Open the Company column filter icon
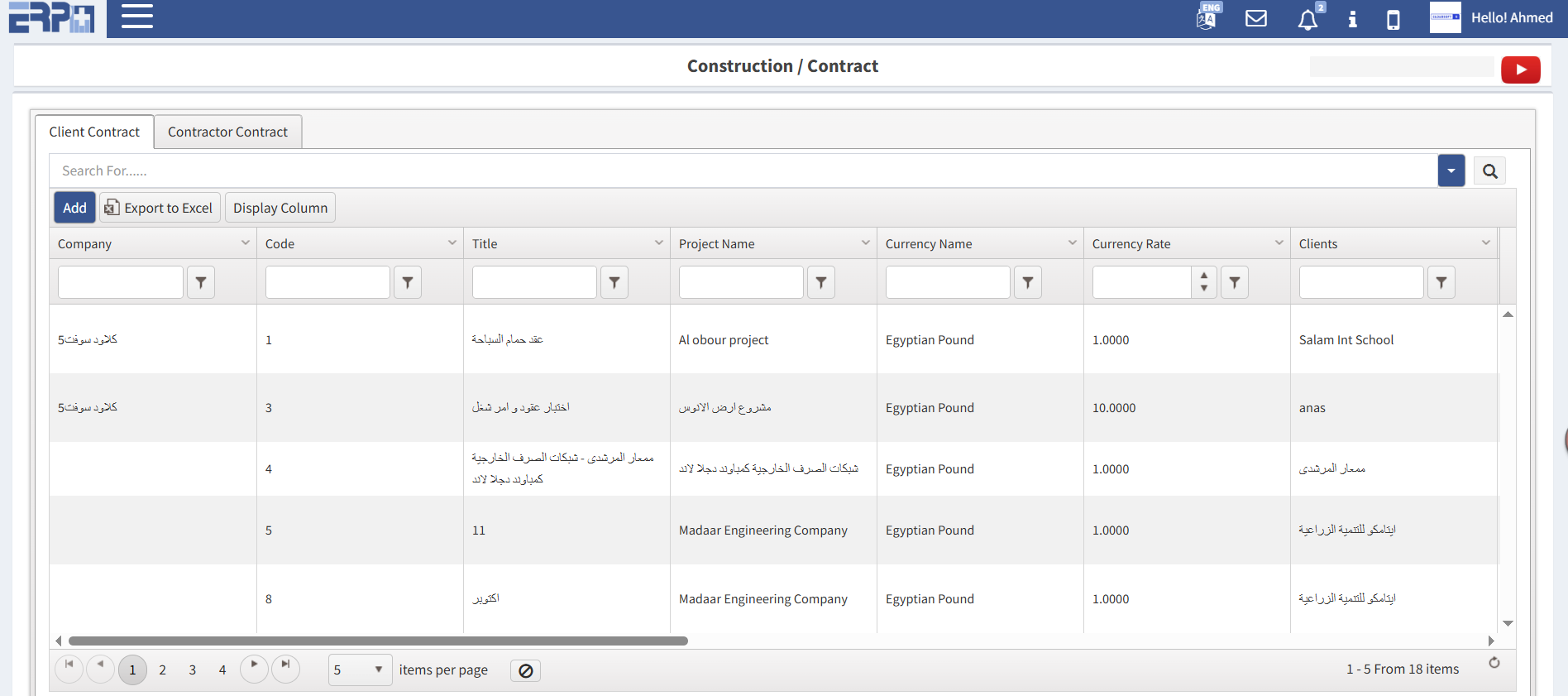Screen dimensions: 1568x696 tap(201, 282)
